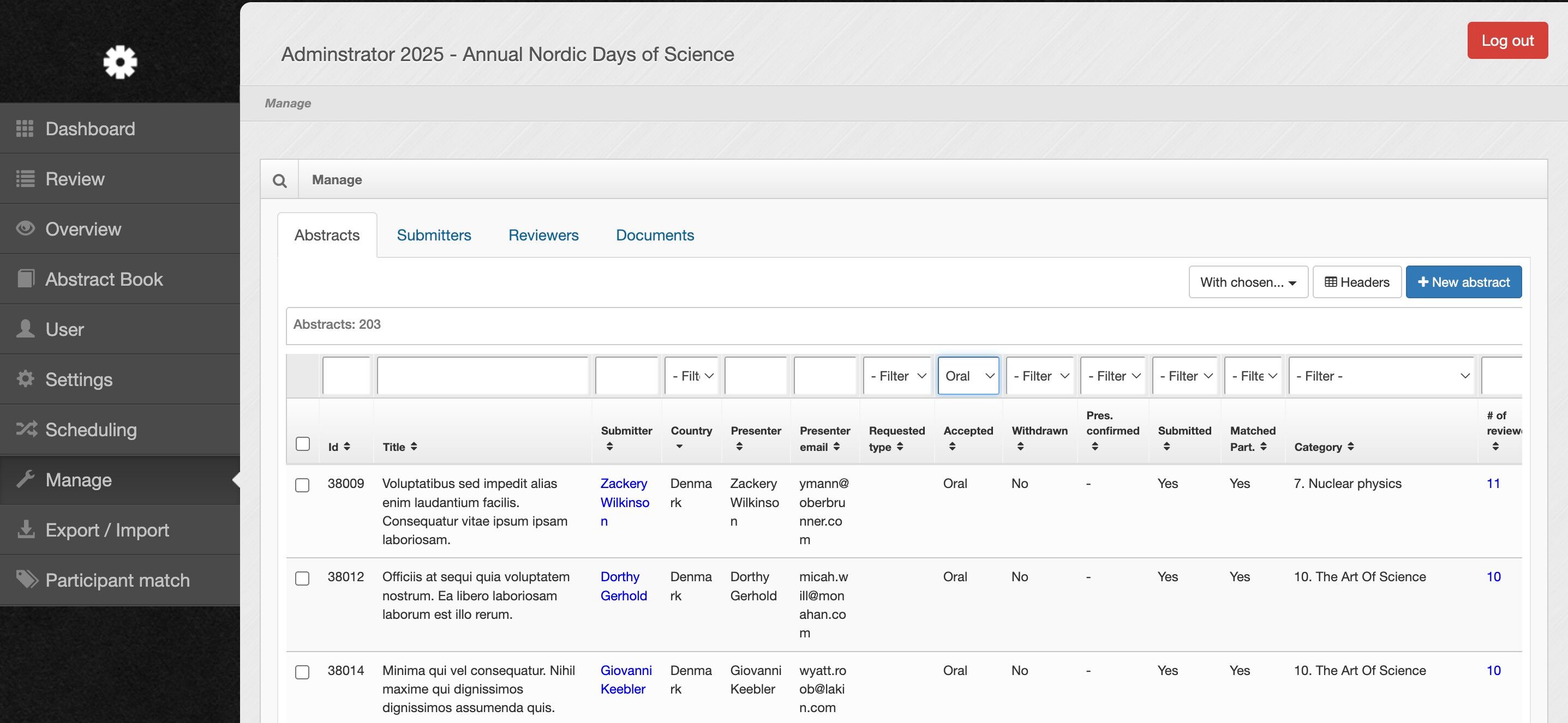The height and width of the screenshot is (723, 1568).
Task: Sort table by Id column arrows
Action: click(347, 447)
